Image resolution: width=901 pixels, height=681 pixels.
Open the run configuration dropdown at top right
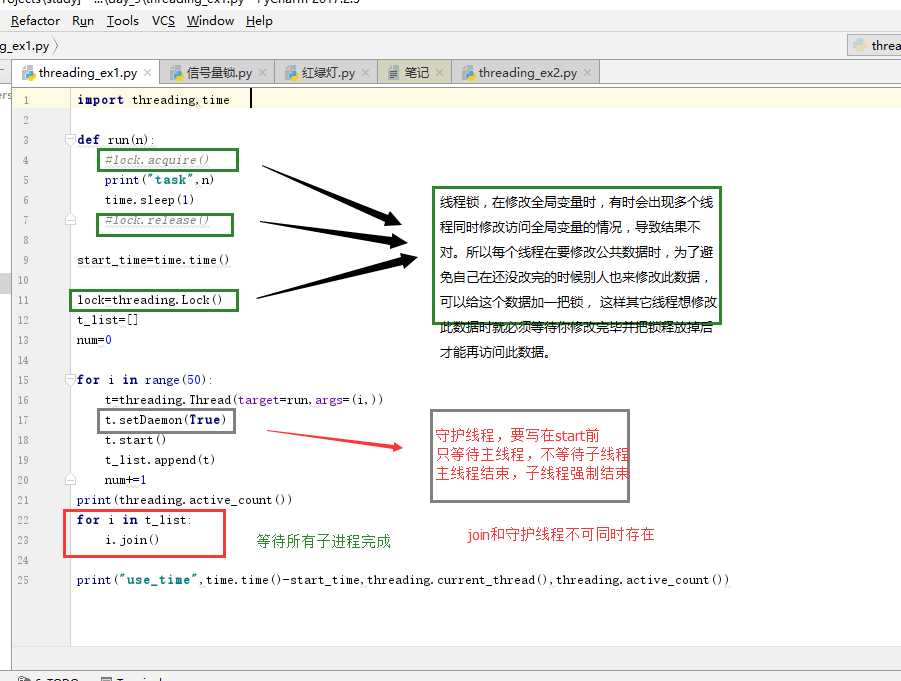coord(874,45)
